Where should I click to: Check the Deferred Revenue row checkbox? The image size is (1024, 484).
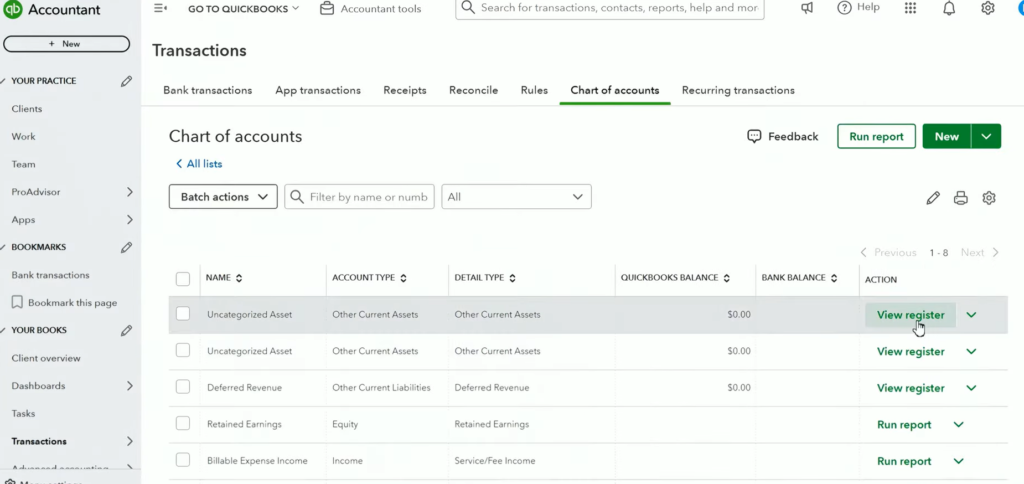(x=183, y=387)
